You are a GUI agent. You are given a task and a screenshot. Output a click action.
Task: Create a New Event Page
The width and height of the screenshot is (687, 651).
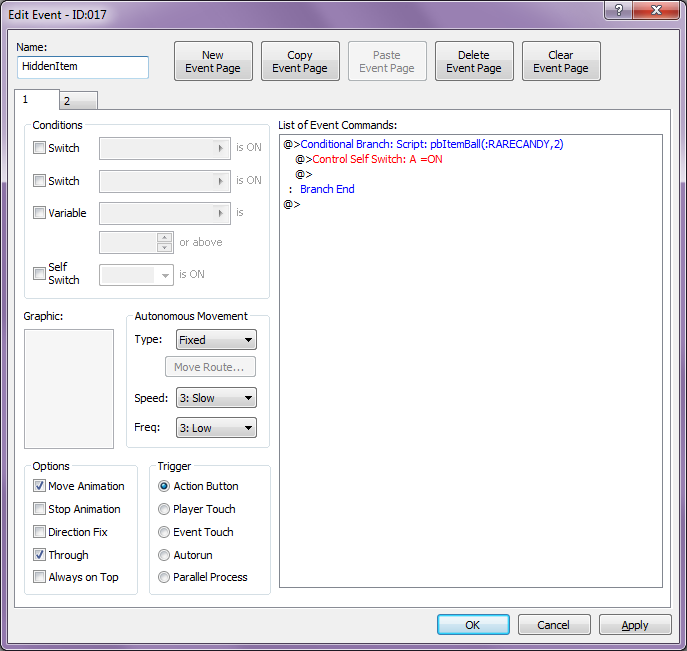(213, 61)
